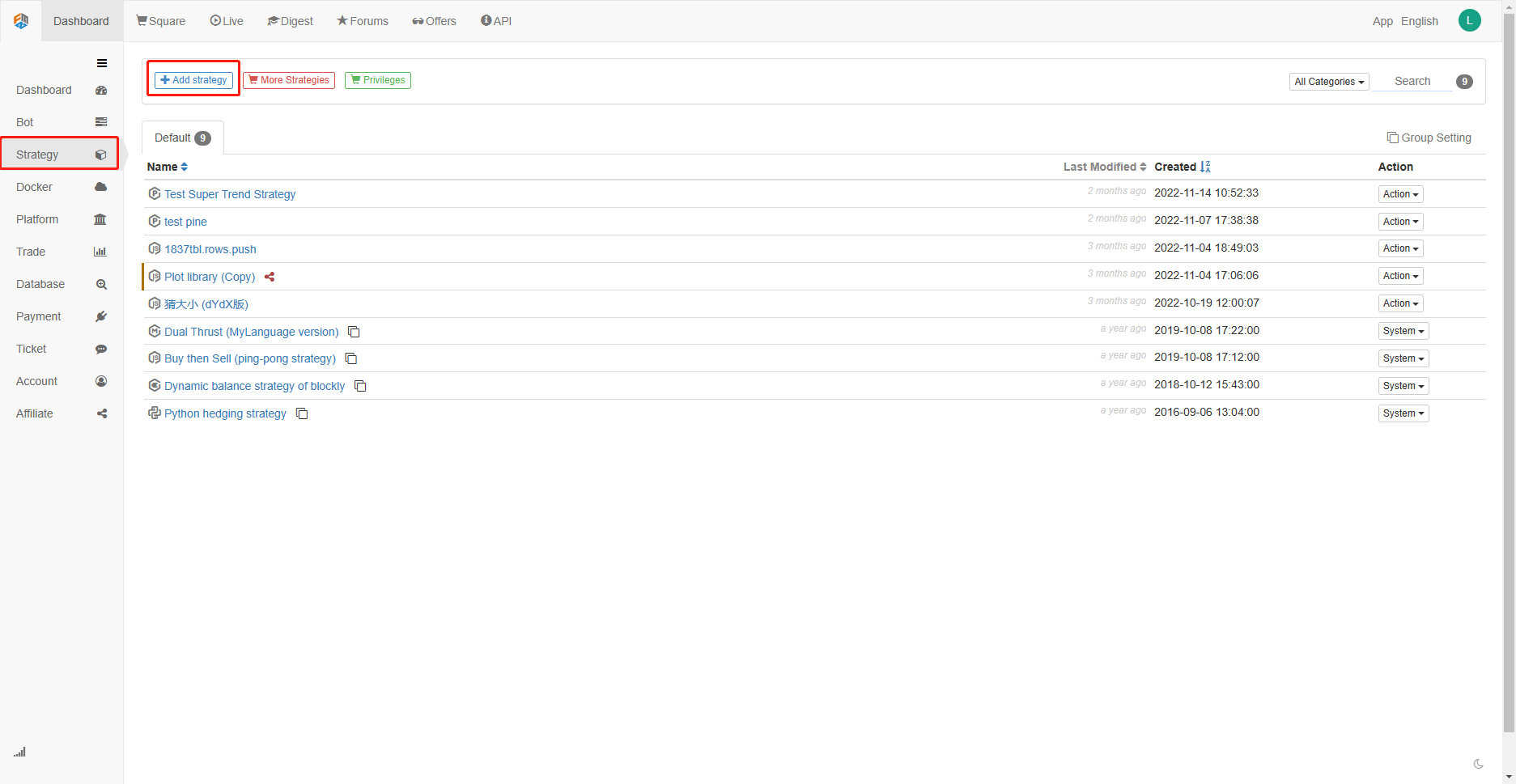Click the hamburger menu icon in sidebar
The image size is (1516, 784).
click(102, 63)
